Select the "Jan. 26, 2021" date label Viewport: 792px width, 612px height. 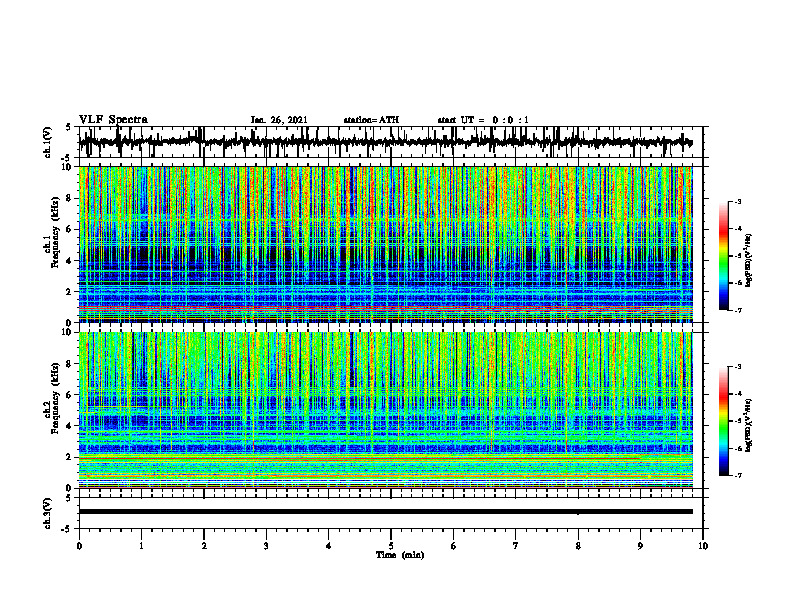click(x=279, y=120)
